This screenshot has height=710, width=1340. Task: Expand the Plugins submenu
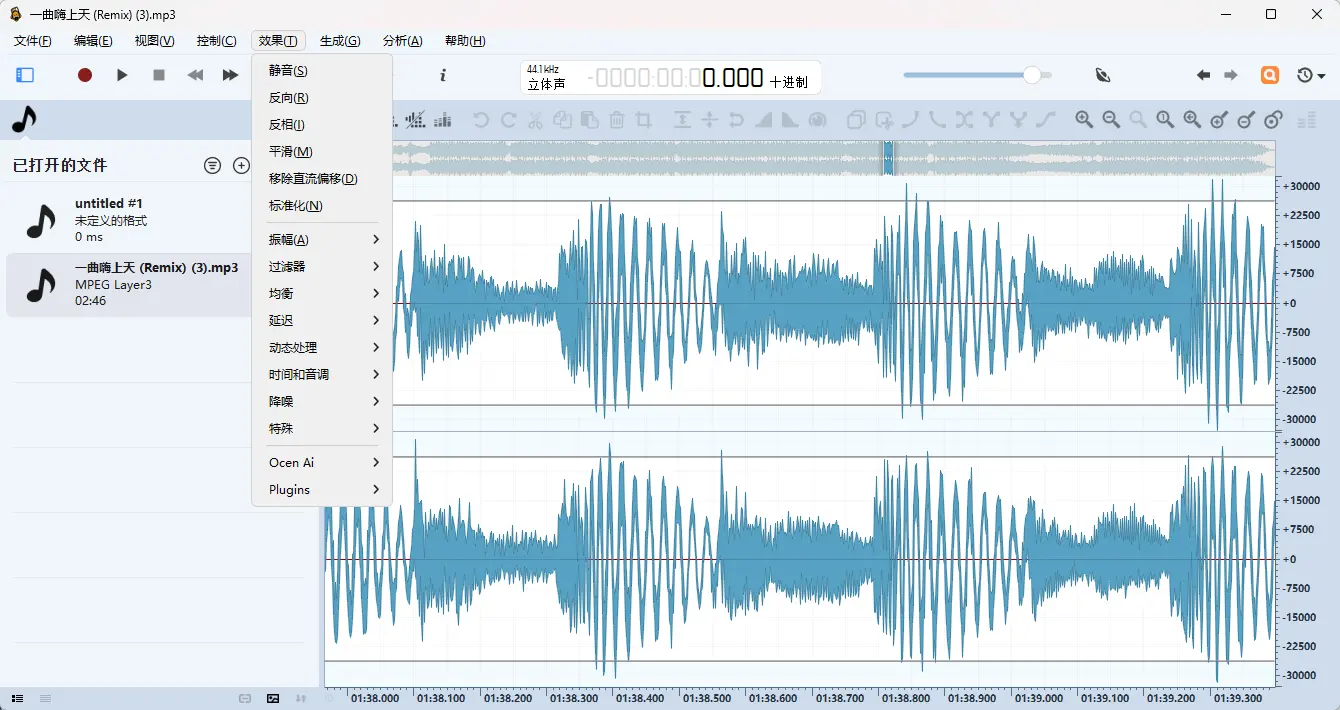[x=322, y=490]
